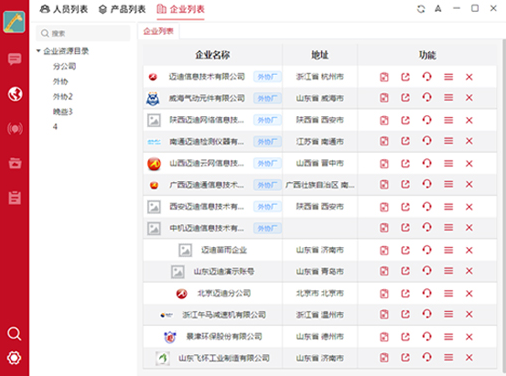Open the chat messages sidebar icon
Screen dimensions: 506x376
(x=15, y=59)
